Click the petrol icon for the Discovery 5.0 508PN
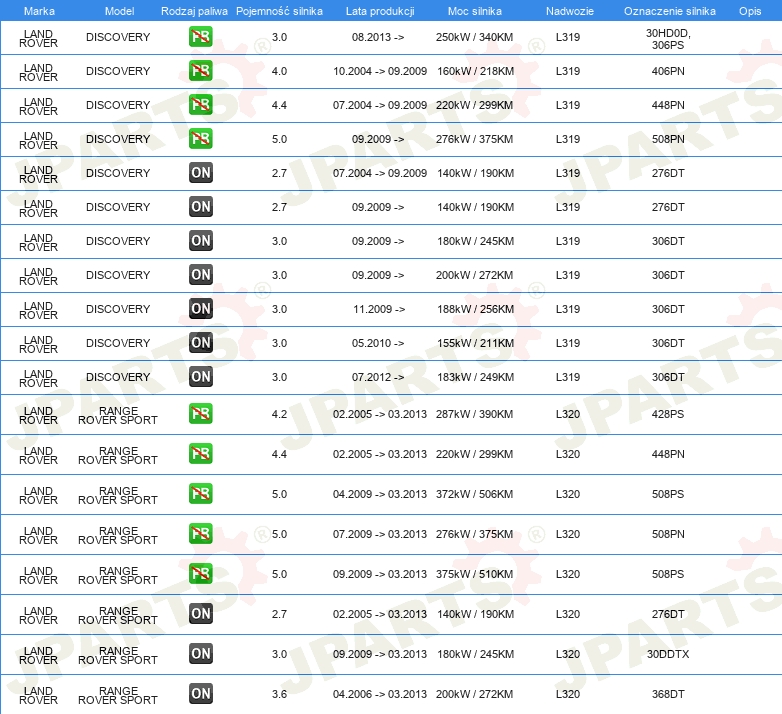 [200, 138]
